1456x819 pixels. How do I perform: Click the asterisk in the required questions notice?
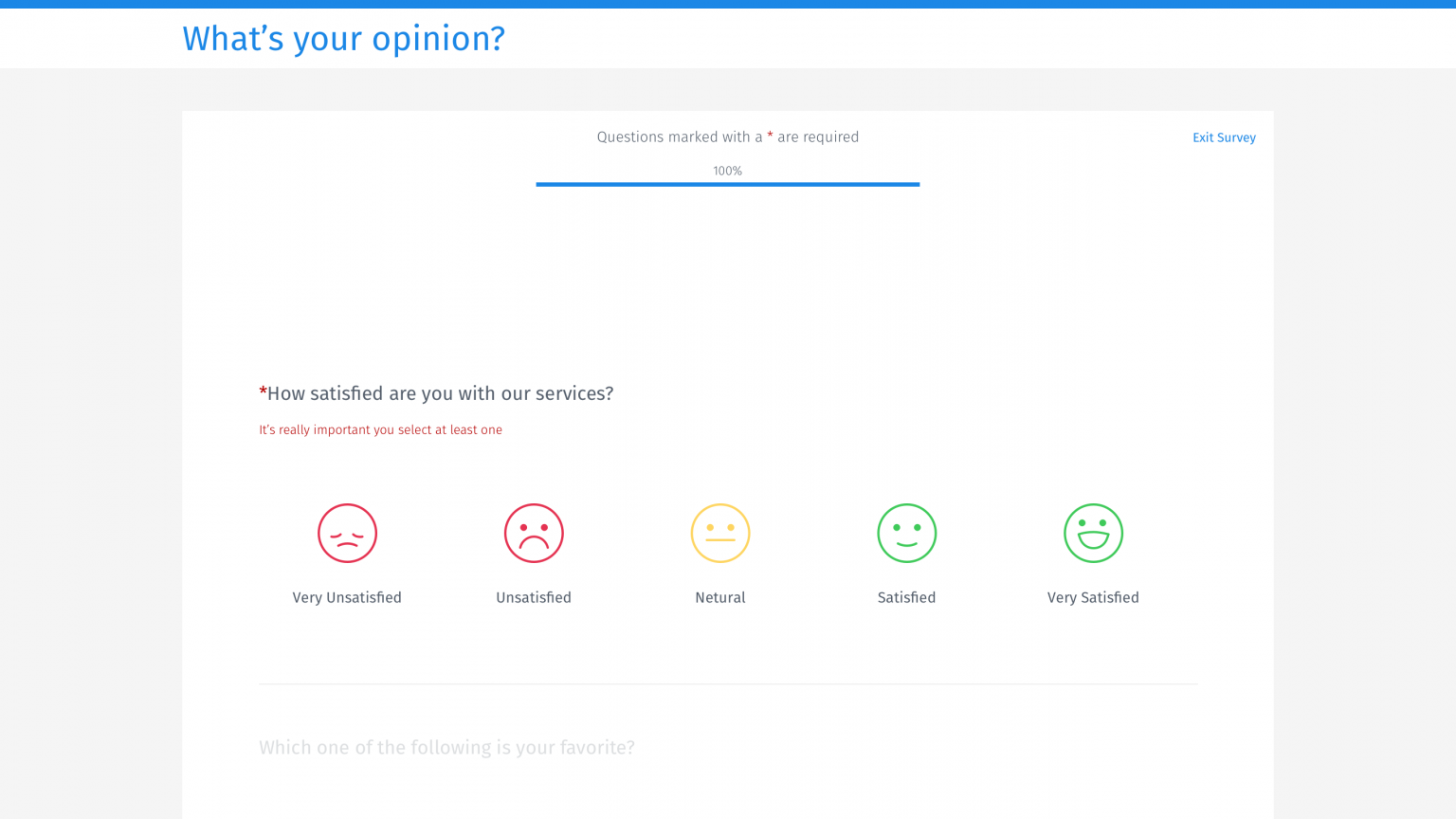[770, 136]
